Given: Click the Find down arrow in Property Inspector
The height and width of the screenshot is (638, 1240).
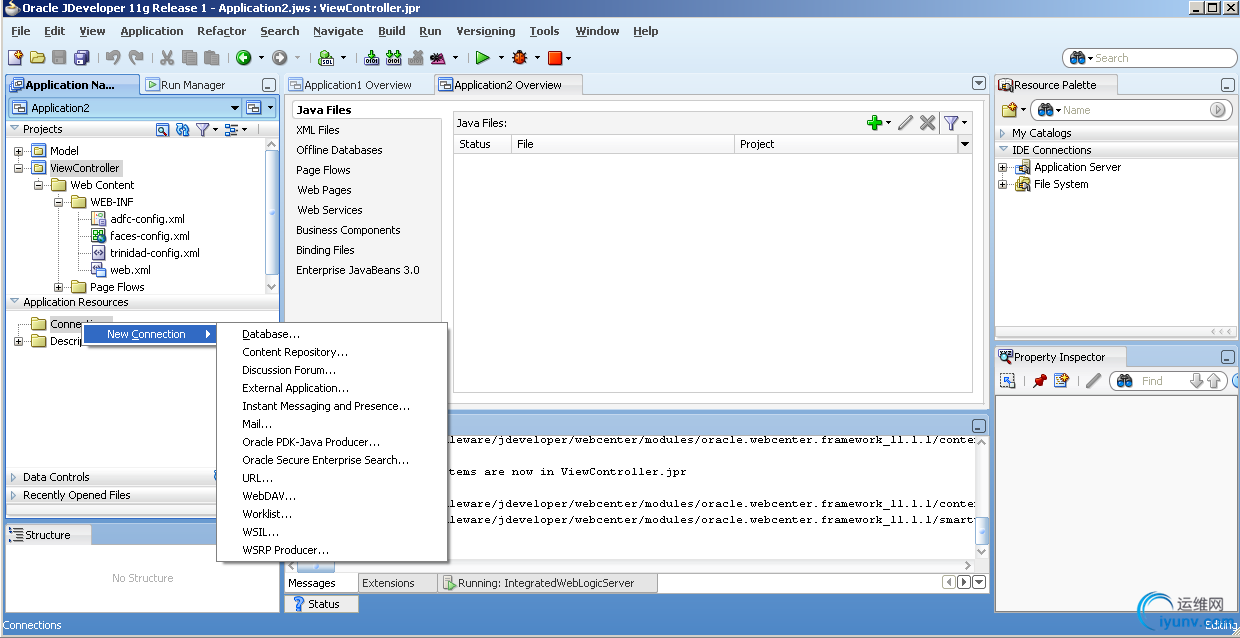Looking at the screenshot, I should [x=1196, y=381].
